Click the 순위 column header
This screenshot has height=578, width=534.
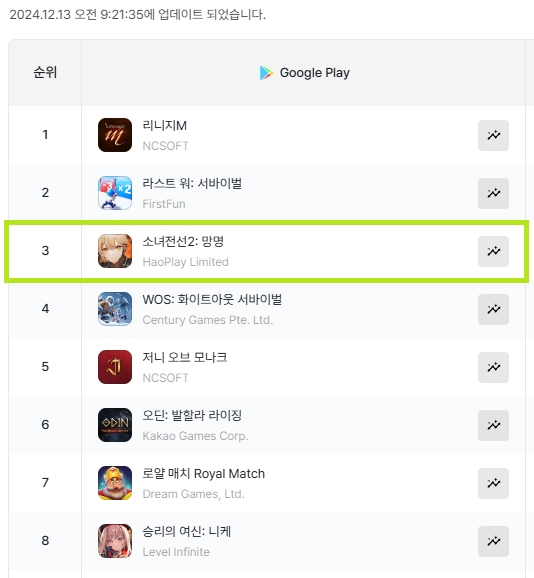[x=45, y=72]
